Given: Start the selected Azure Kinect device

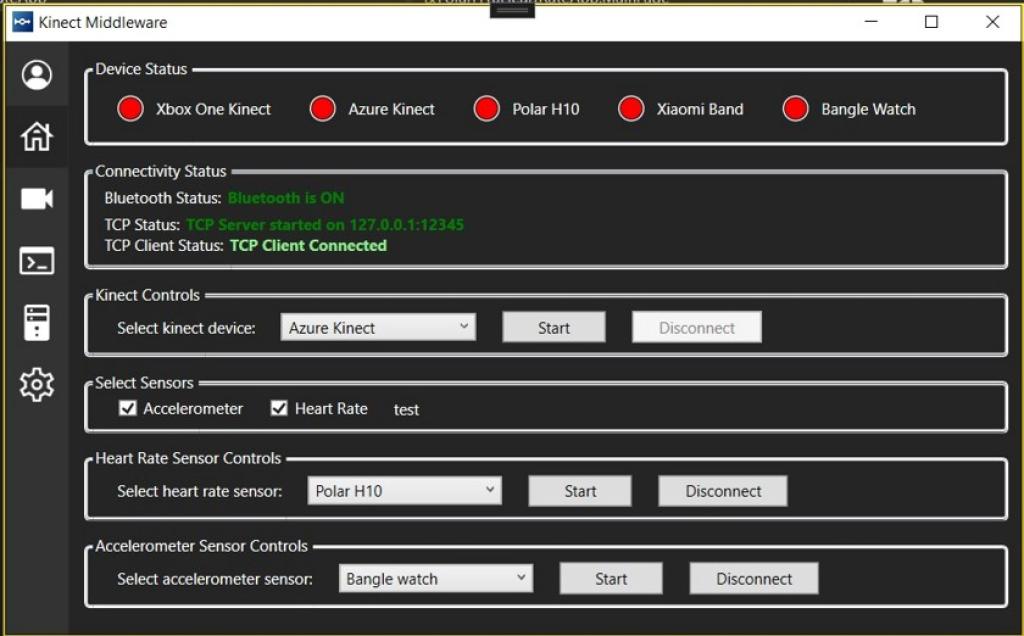Looking at the screenshot, I should pyautogui.click(x=553, y=326).
